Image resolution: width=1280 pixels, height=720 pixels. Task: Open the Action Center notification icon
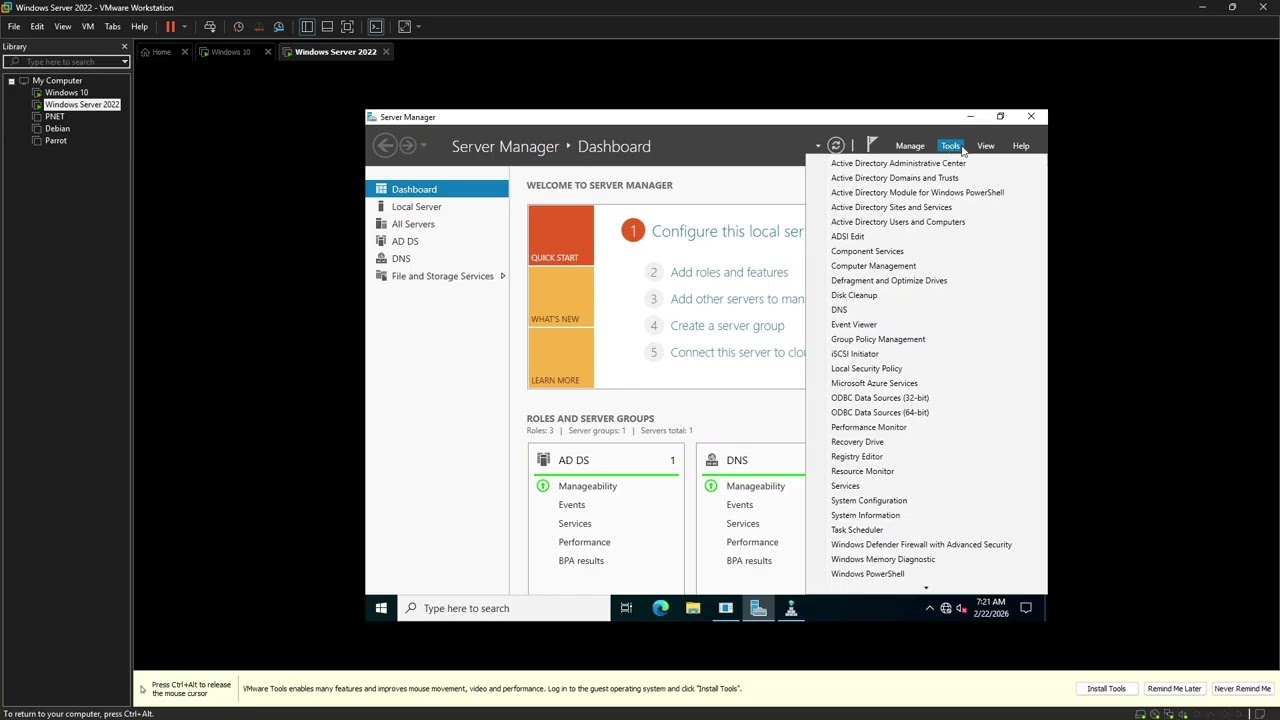tap(1025, 608)
